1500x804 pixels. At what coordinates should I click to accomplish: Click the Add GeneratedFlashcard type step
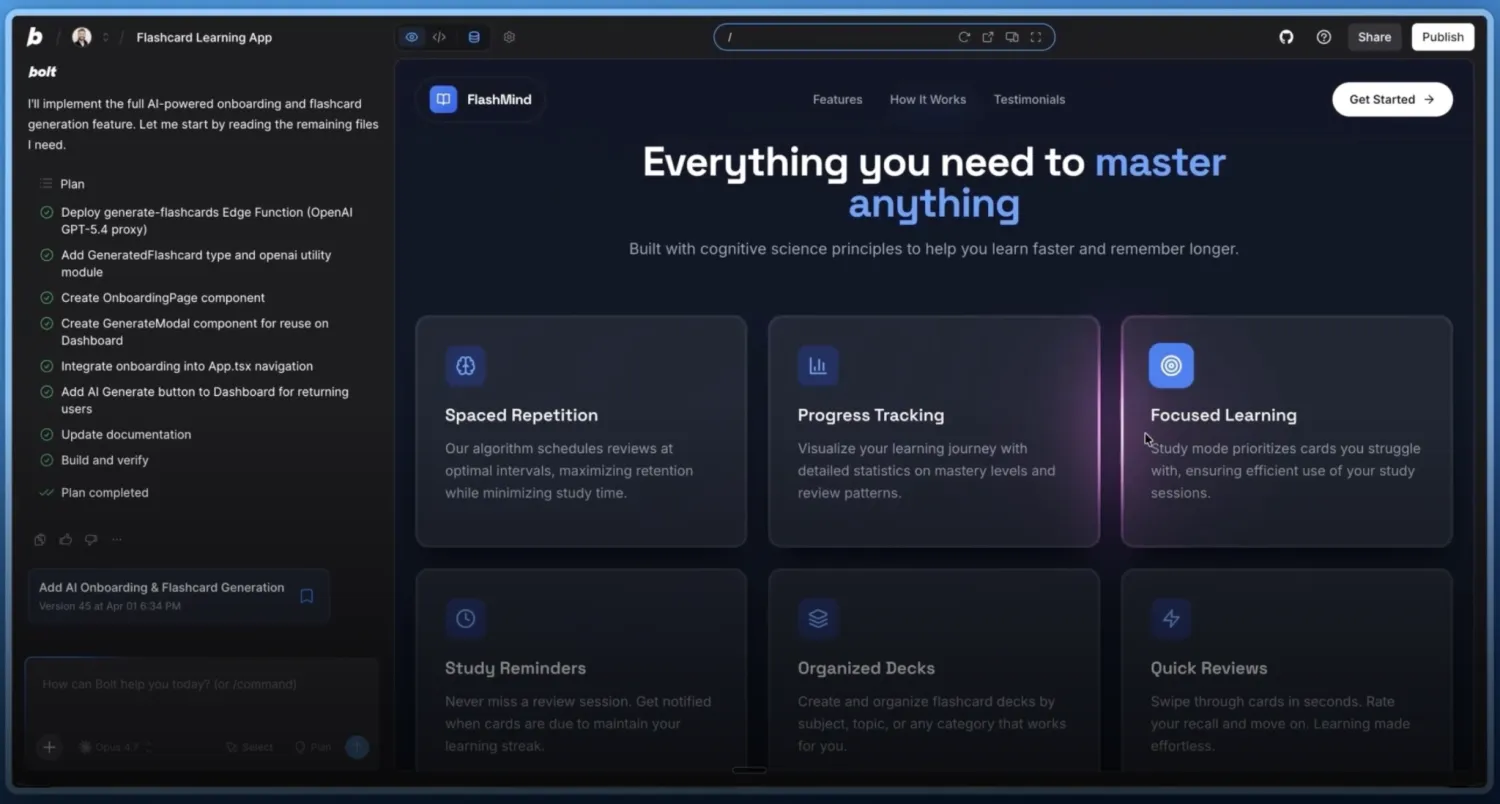point(196,263)
